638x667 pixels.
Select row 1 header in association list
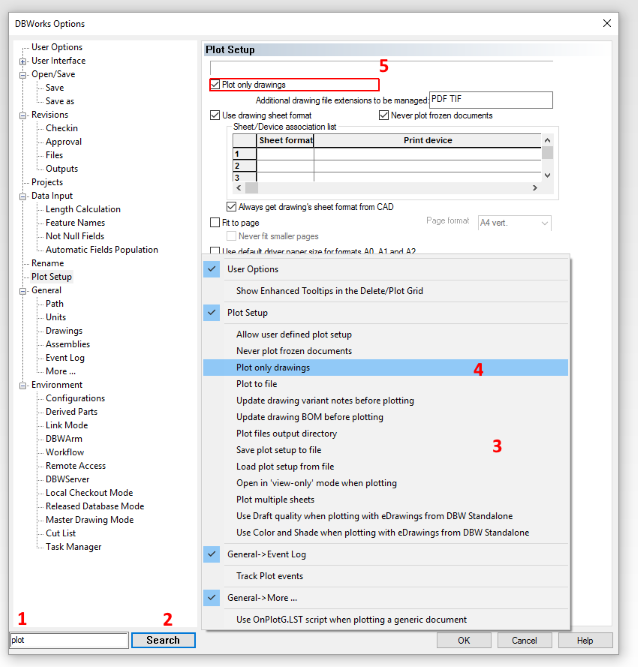(x=245, y=154)
